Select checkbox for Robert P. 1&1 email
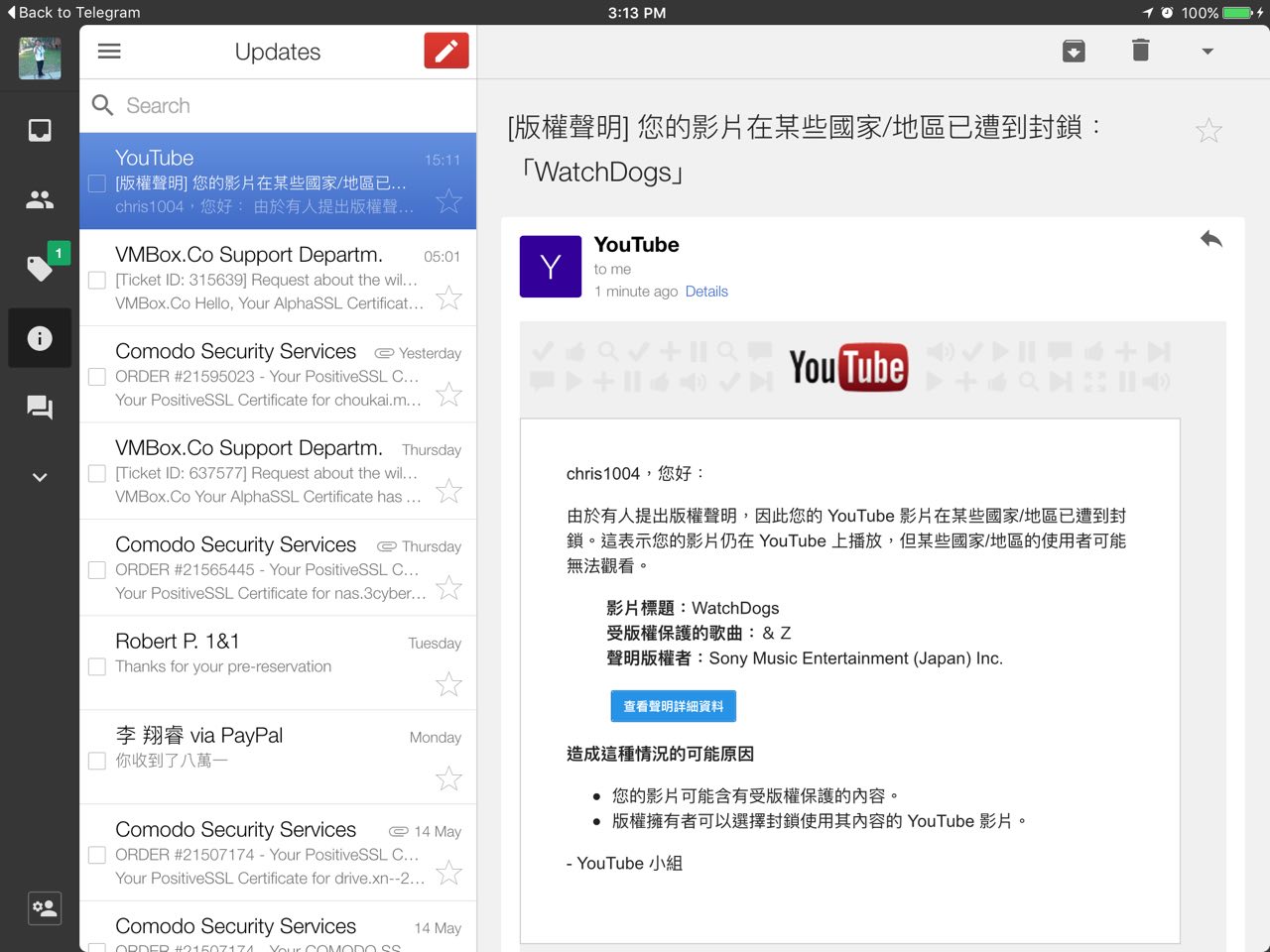This screenshot has height=952, width=1270. tap(97, 666)
